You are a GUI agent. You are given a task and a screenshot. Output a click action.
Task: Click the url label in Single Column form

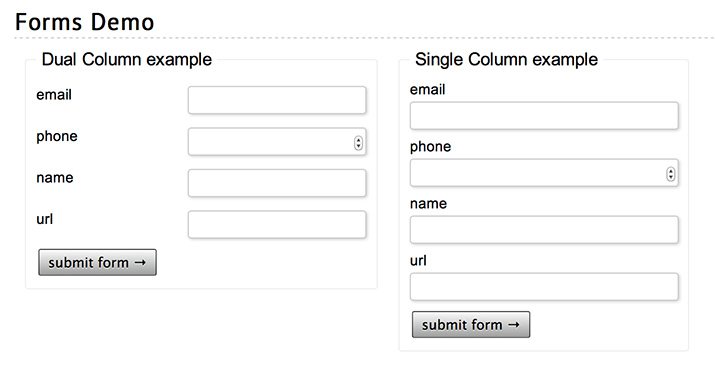tap(418, 261)
